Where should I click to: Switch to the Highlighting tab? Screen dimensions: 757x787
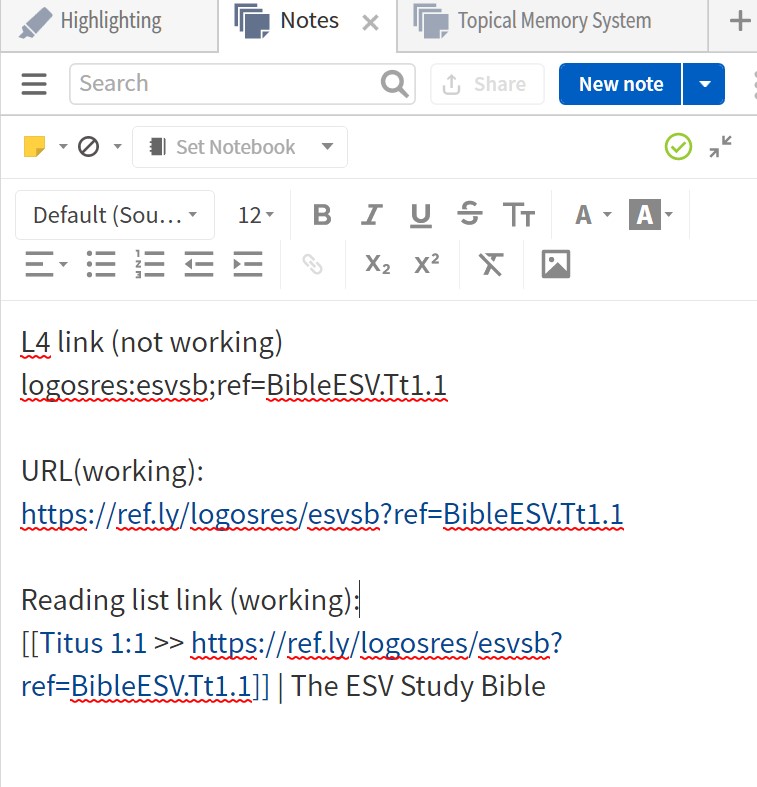pyautogui.click(x=109, y=22)
